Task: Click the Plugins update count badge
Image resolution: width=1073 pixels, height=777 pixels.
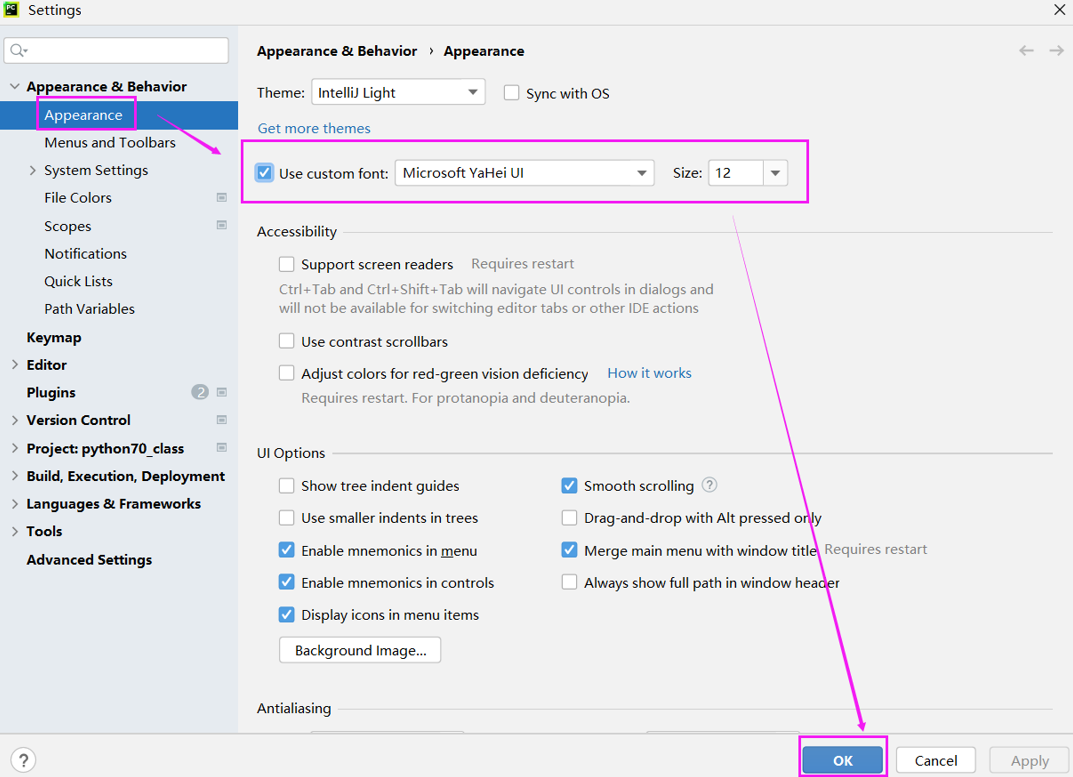Action: [x=200, y=392]
